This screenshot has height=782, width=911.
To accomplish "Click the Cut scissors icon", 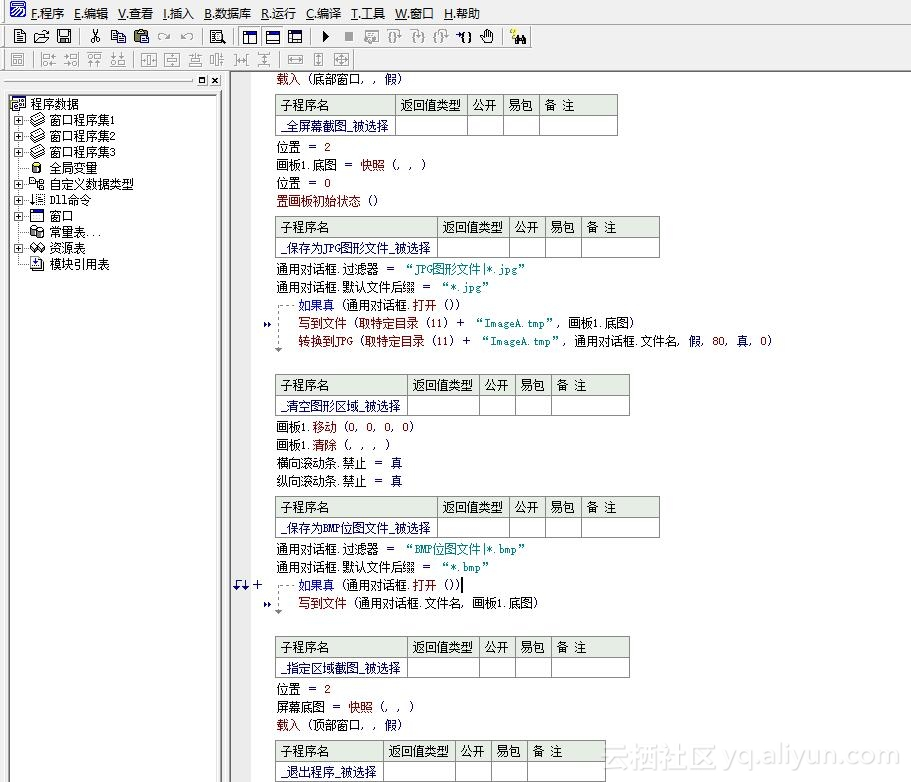I will [x=95, y=37].
